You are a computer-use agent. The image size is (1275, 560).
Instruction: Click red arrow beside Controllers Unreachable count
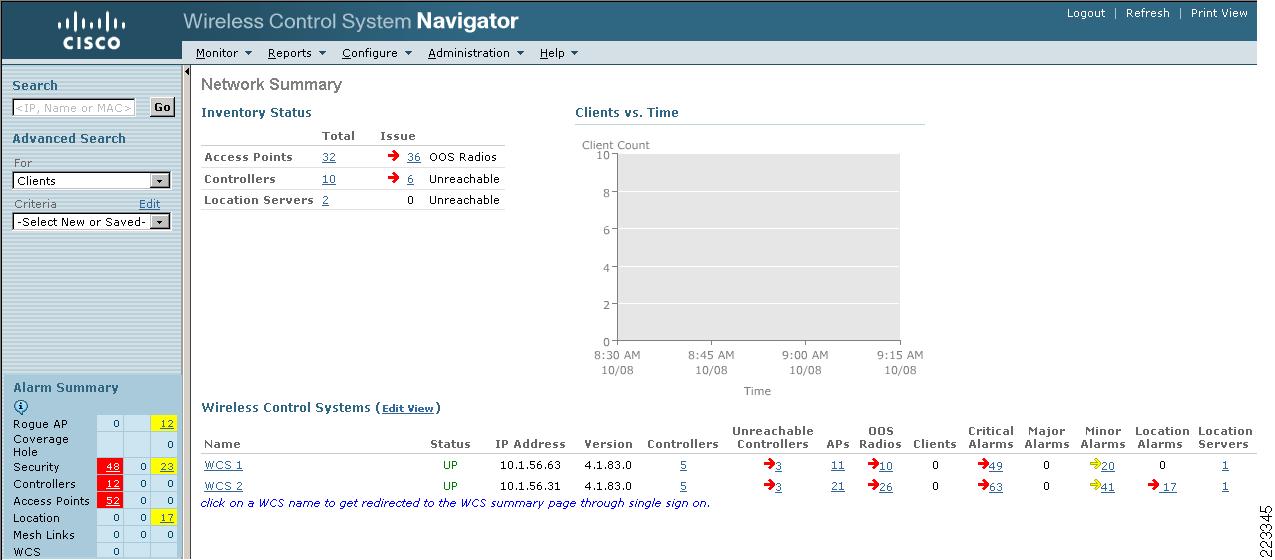[394, 179]
